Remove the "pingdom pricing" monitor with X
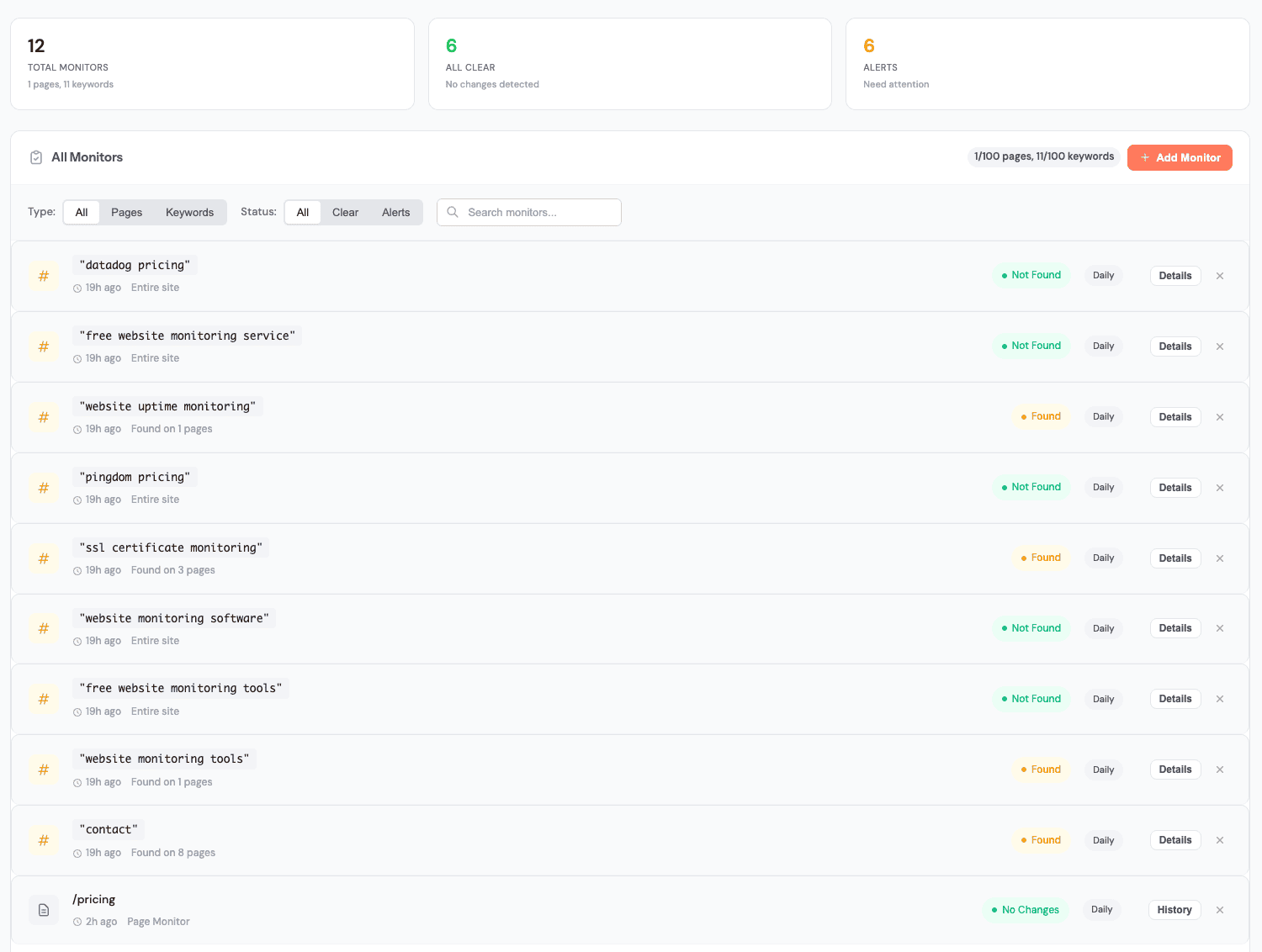Image resolution: width=1262 pixels, height=952 pixels. pyautogui.click(x=1219, y=488)
